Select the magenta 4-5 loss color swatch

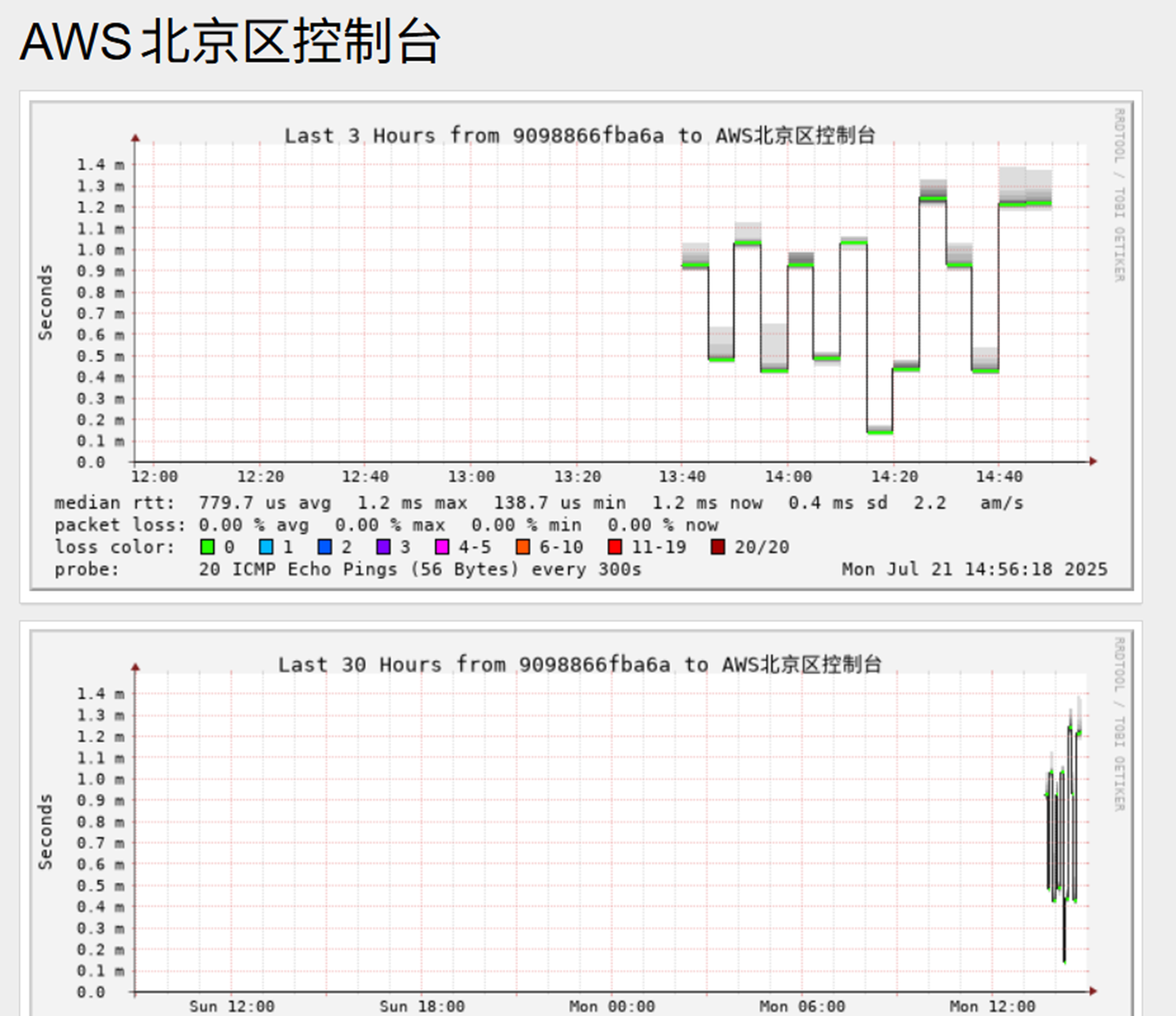pyautogui.click(x=442, y=547)
